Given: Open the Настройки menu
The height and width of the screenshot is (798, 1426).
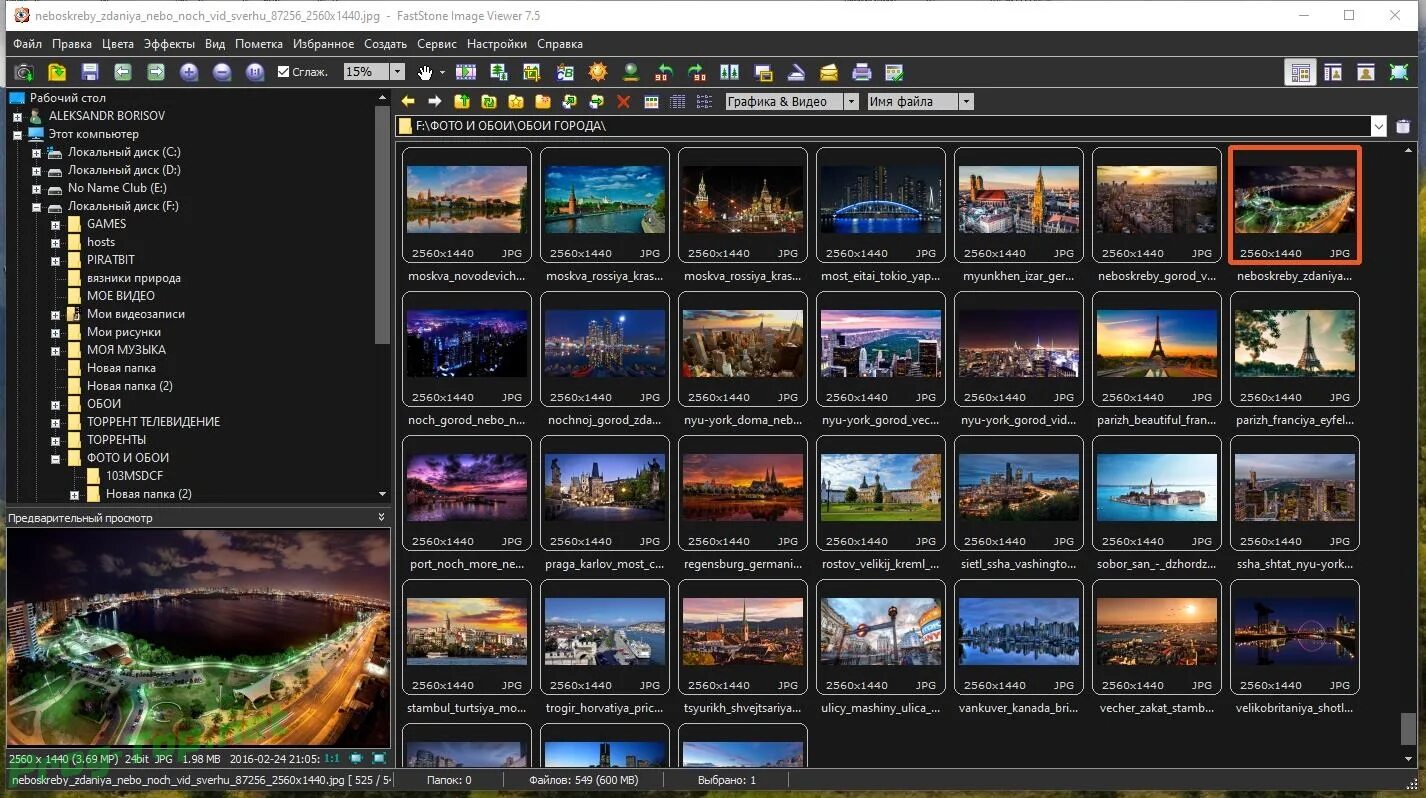Looking at the screenshot, I should (497, 44).
